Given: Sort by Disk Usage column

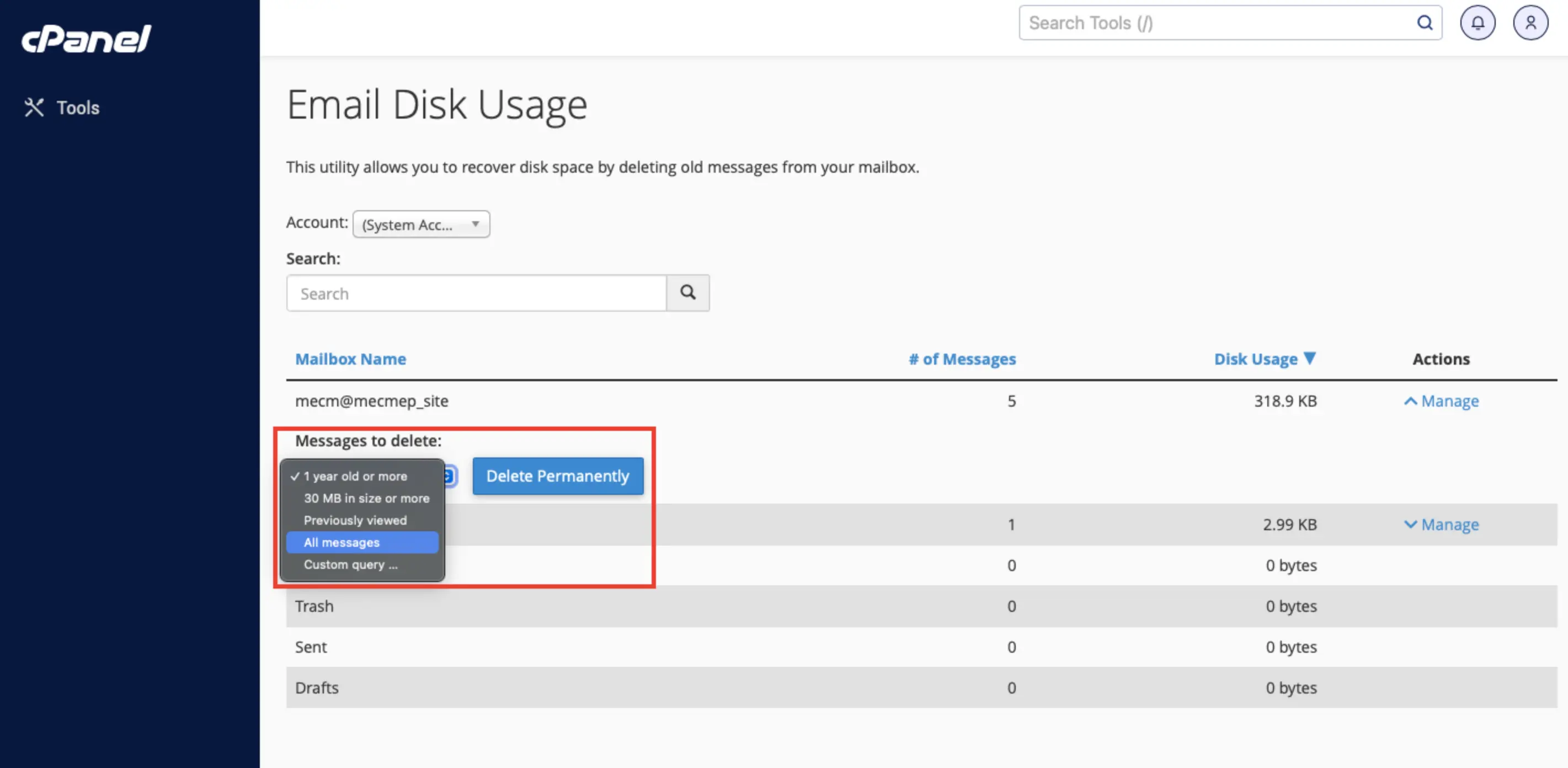Looking at the screenshot, I should pos(1256,359).
